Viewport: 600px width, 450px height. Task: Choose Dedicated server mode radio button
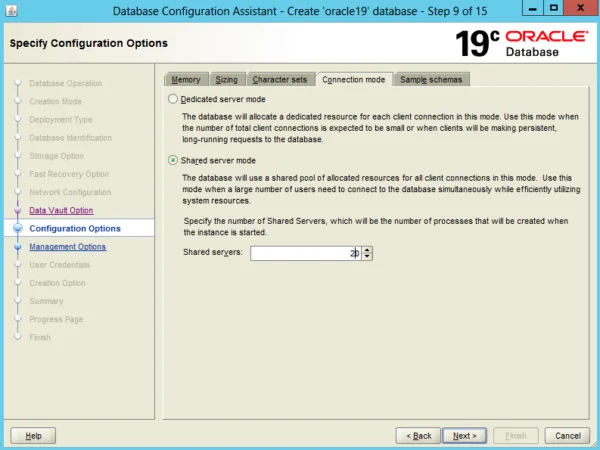point(173,99)
